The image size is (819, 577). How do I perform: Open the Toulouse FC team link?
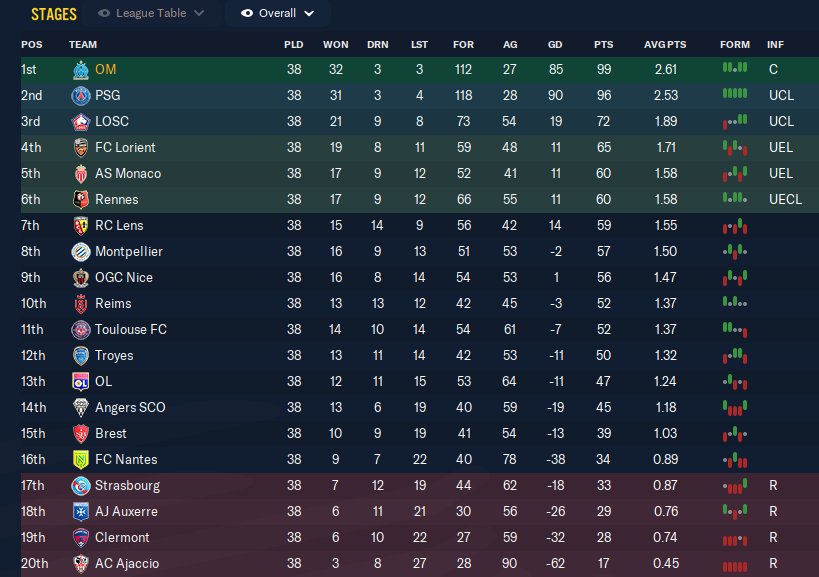pyautogui.click(x=131, y=330)
